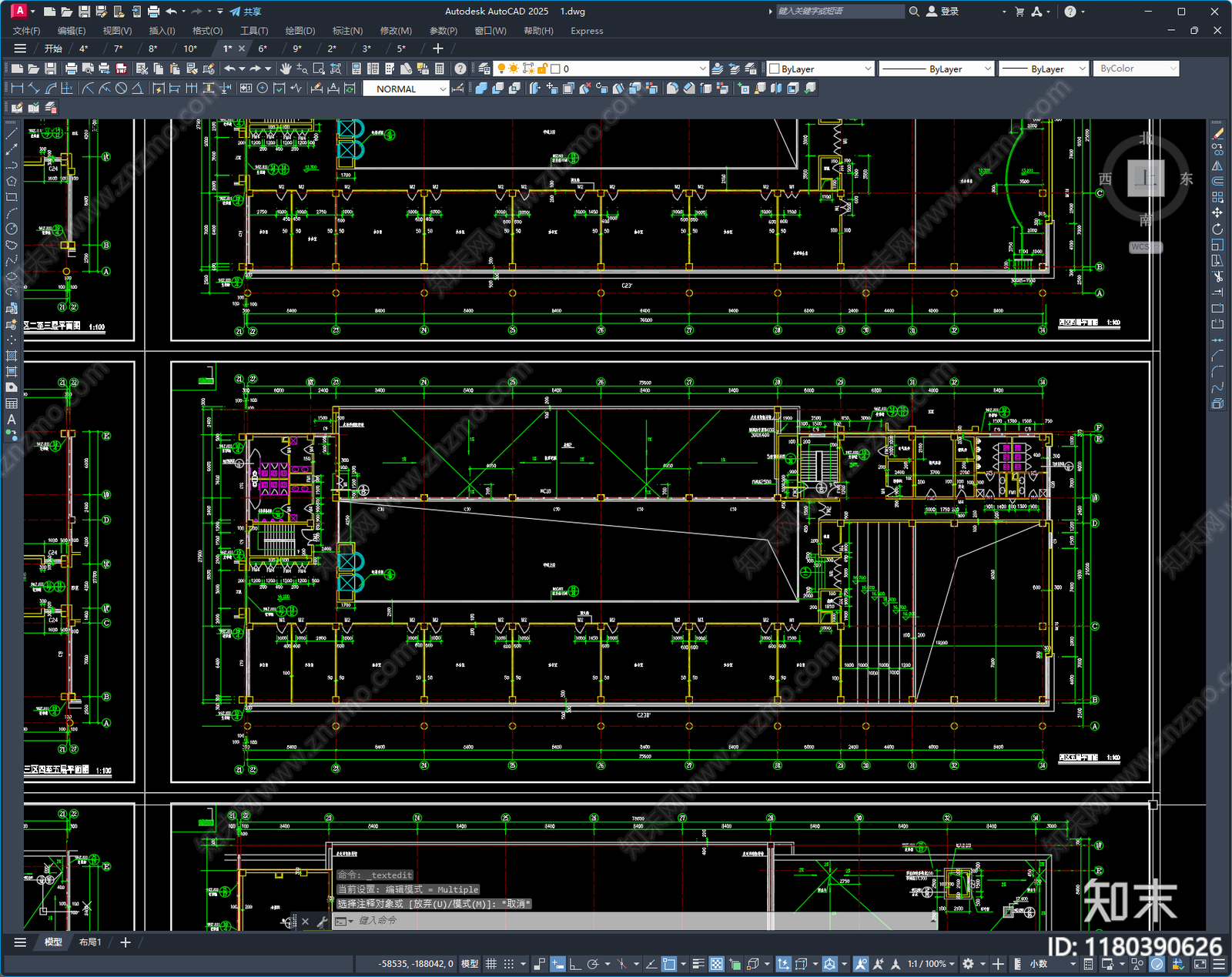1232x977 pixels.
Task: Open the WCS coordinate system dropdown
Action: pyautogui.click(x=1146, y=247)
